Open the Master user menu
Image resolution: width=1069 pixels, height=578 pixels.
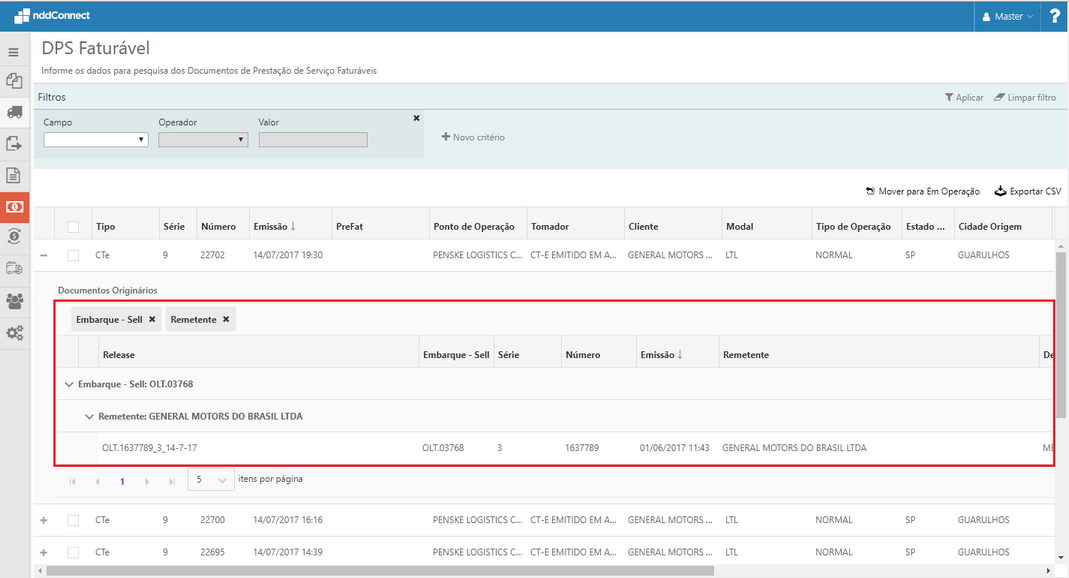coord(1007,16)
